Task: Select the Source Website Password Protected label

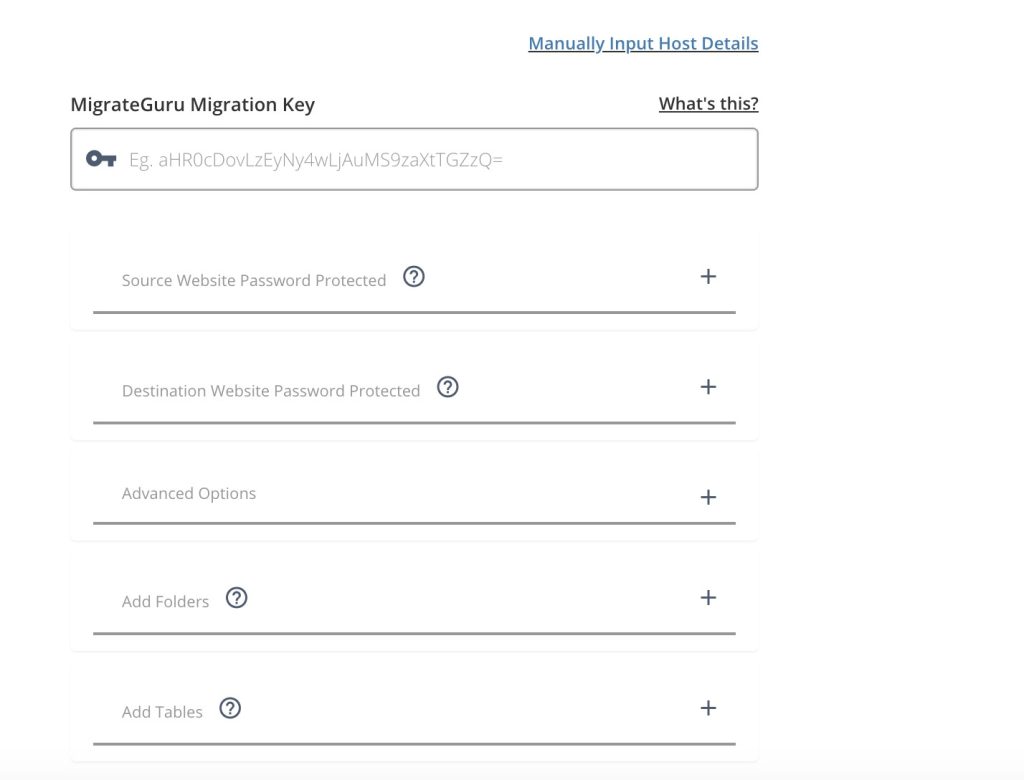Action: click(254, 281)
